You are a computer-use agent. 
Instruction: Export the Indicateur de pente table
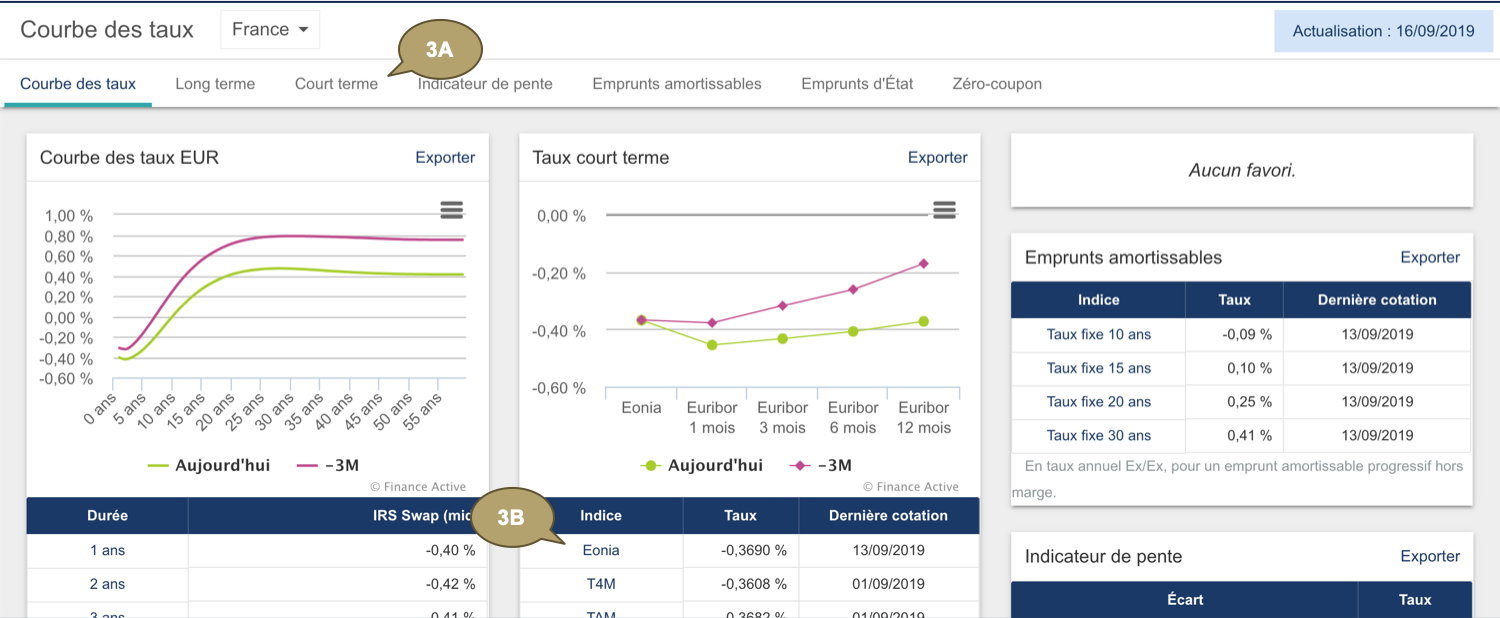click(1430, 556)
